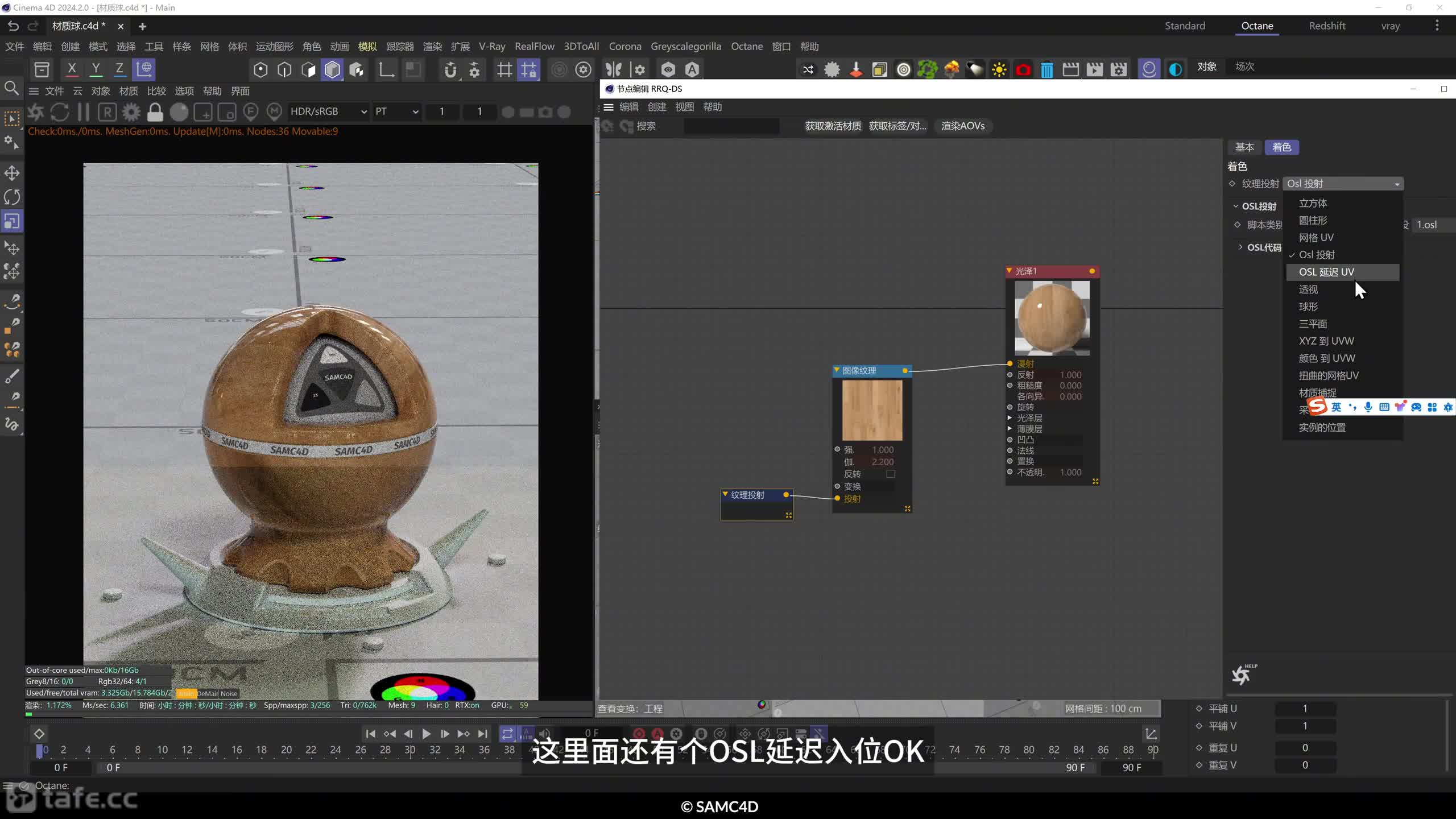
Task: Click the render region R icon
Action: coord(107,112)
